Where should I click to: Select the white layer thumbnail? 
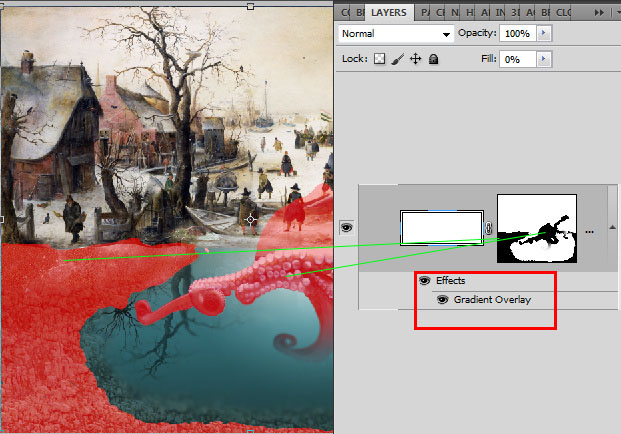click(x=442, y=228)
